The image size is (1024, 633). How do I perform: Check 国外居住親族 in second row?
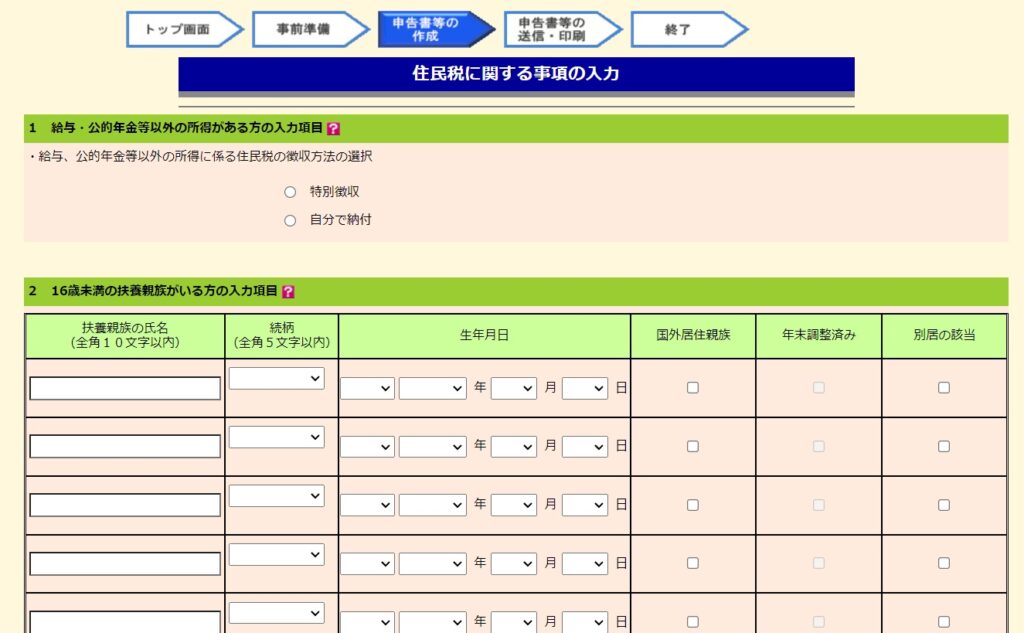693,447
